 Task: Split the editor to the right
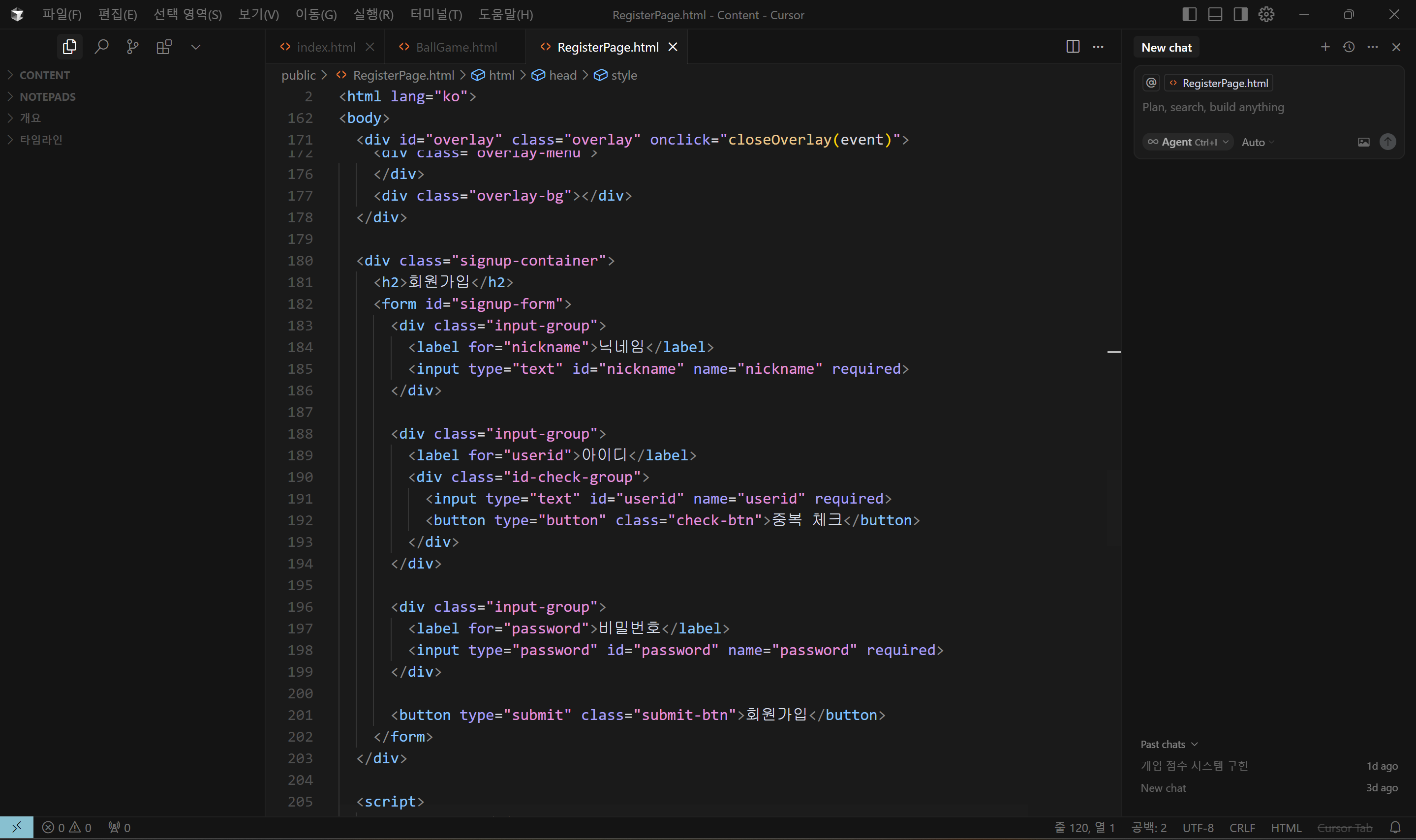(x=1073, y=47)
